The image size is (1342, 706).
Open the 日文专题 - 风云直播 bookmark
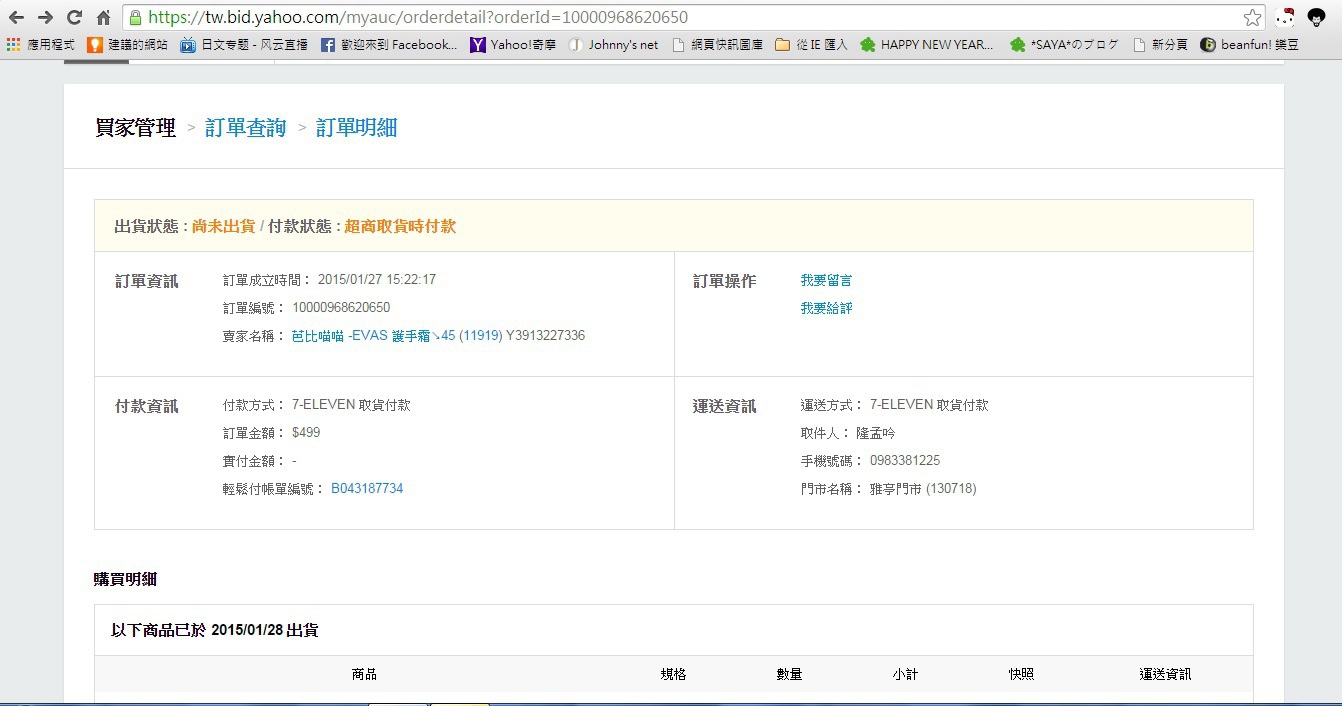(x=244, y=44)
